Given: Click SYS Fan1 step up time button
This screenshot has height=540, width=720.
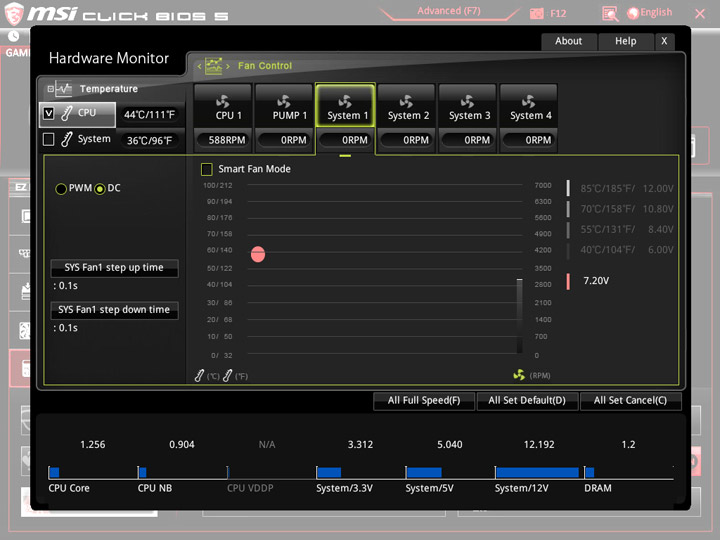Looking at the screenshot, I should point(114,268).
